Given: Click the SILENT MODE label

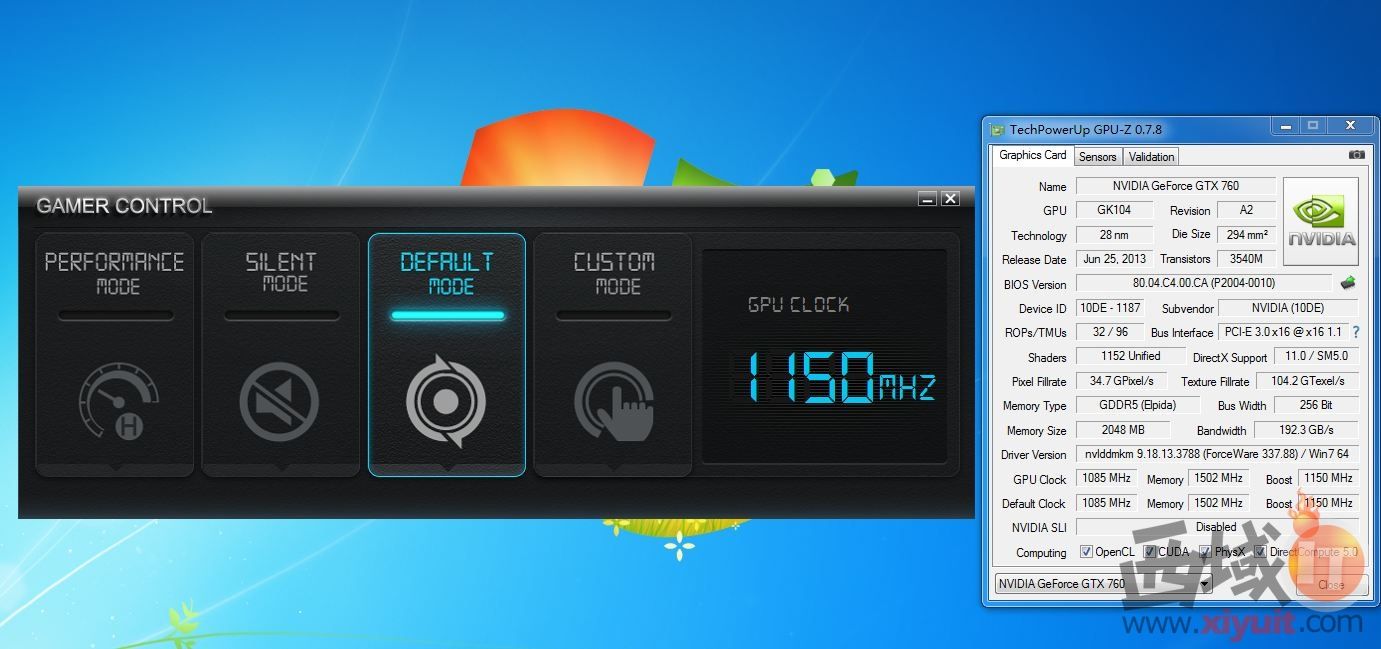Looking at the screenshot, I should [281, 273].
